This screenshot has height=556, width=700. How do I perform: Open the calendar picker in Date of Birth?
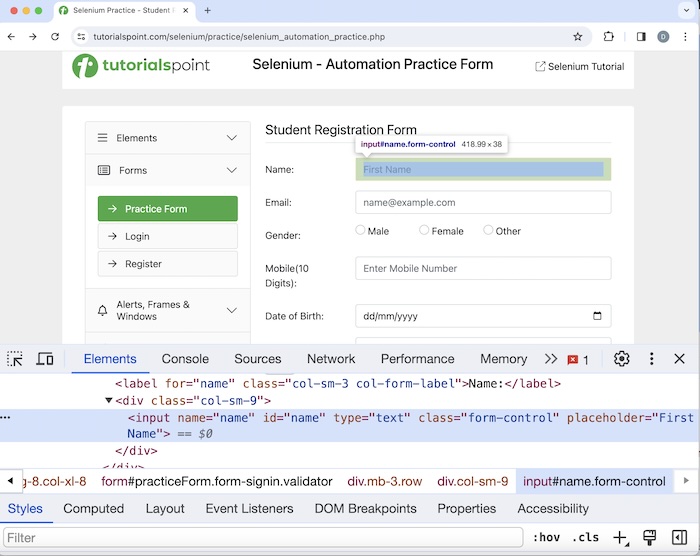click(x=597, y=316)
